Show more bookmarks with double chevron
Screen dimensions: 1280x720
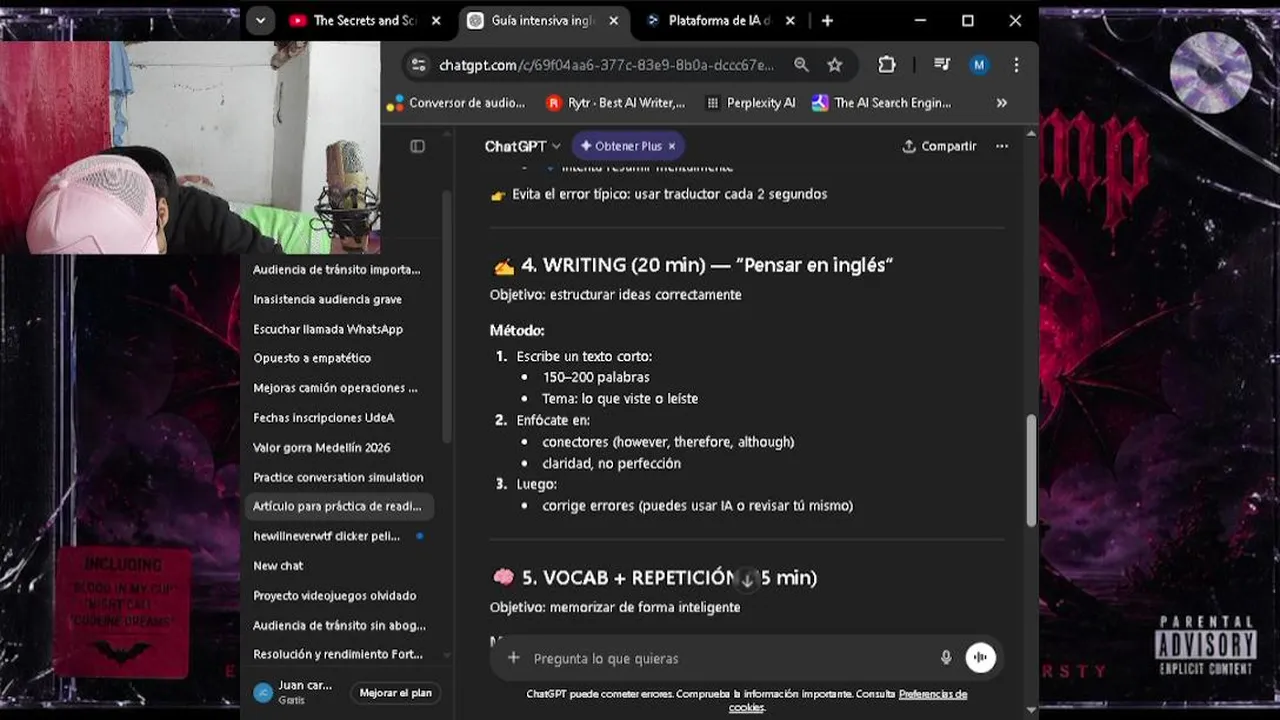pyautogui.click(x=1001, y=103)
